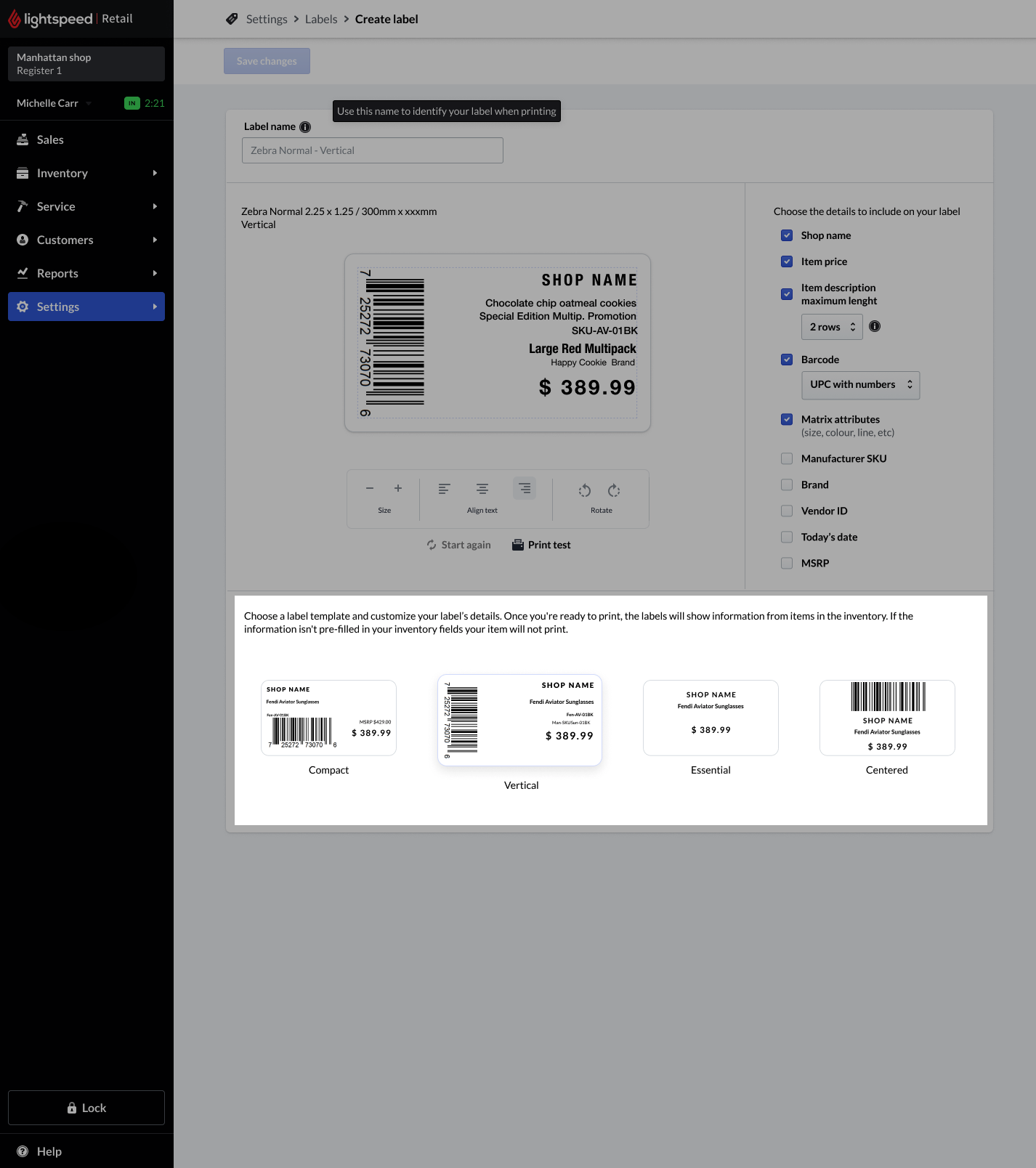Expand the Customers submenu arrow
Image resolution: width=1036 pixels, height=1168 pixels.
point(155,240)
